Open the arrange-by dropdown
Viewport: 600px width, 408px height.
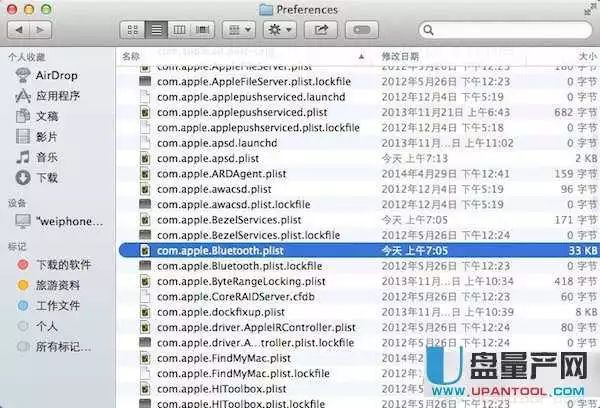tap(239, 30)
